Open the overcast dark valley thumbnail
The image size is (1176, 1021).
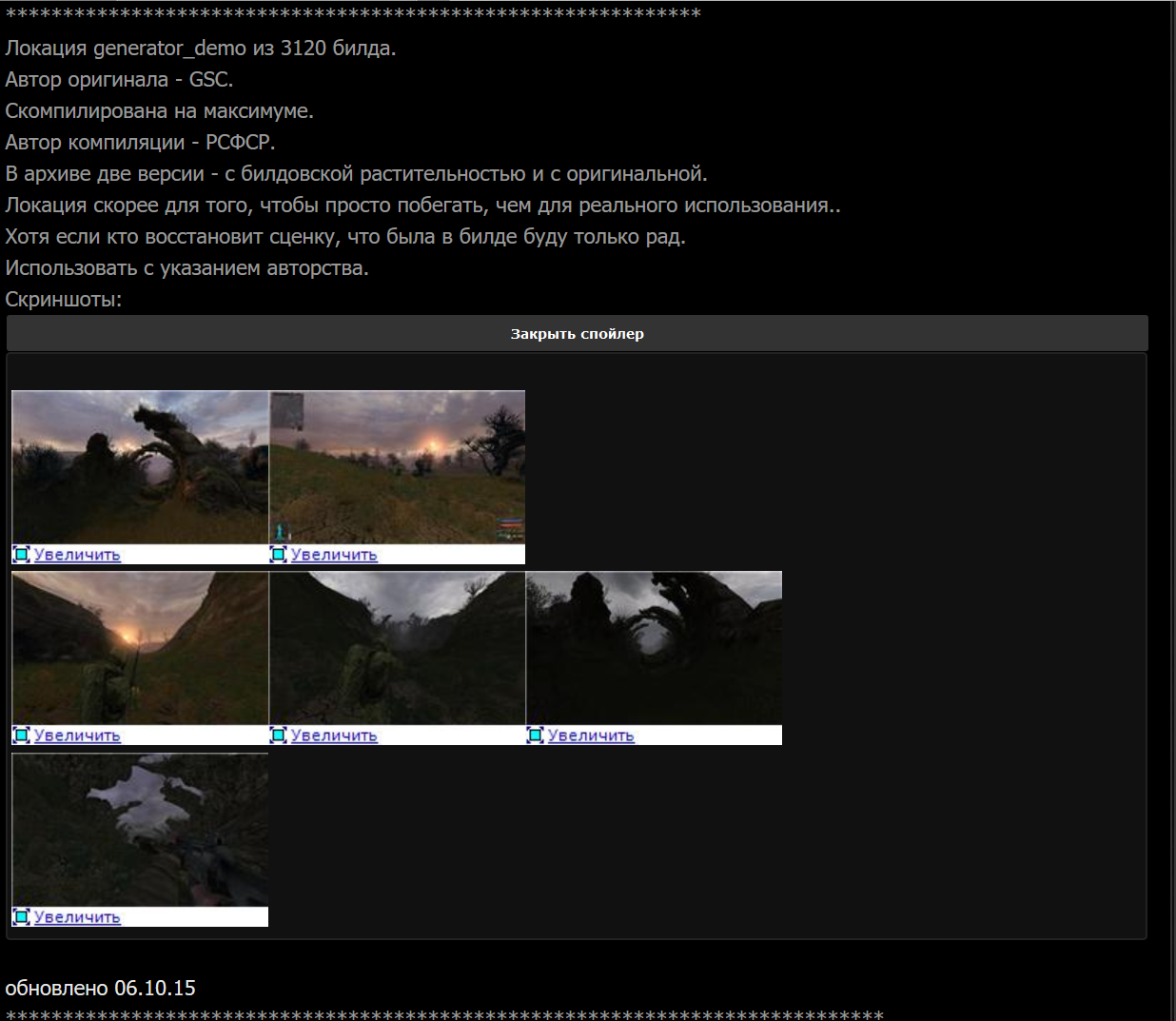(x=398, y=648)
